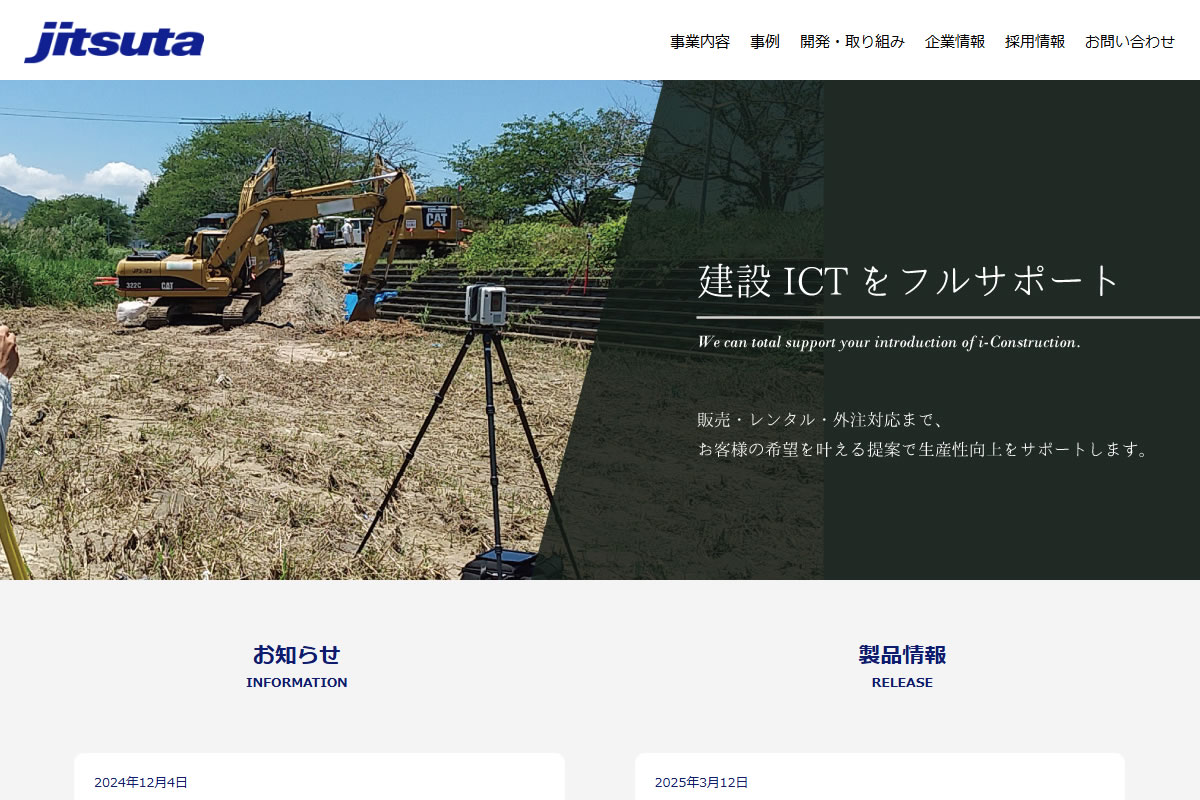This screenshot has height=800, width=1200.
Task: Visit the 採用情報 page
Action: click(1035, 42)
